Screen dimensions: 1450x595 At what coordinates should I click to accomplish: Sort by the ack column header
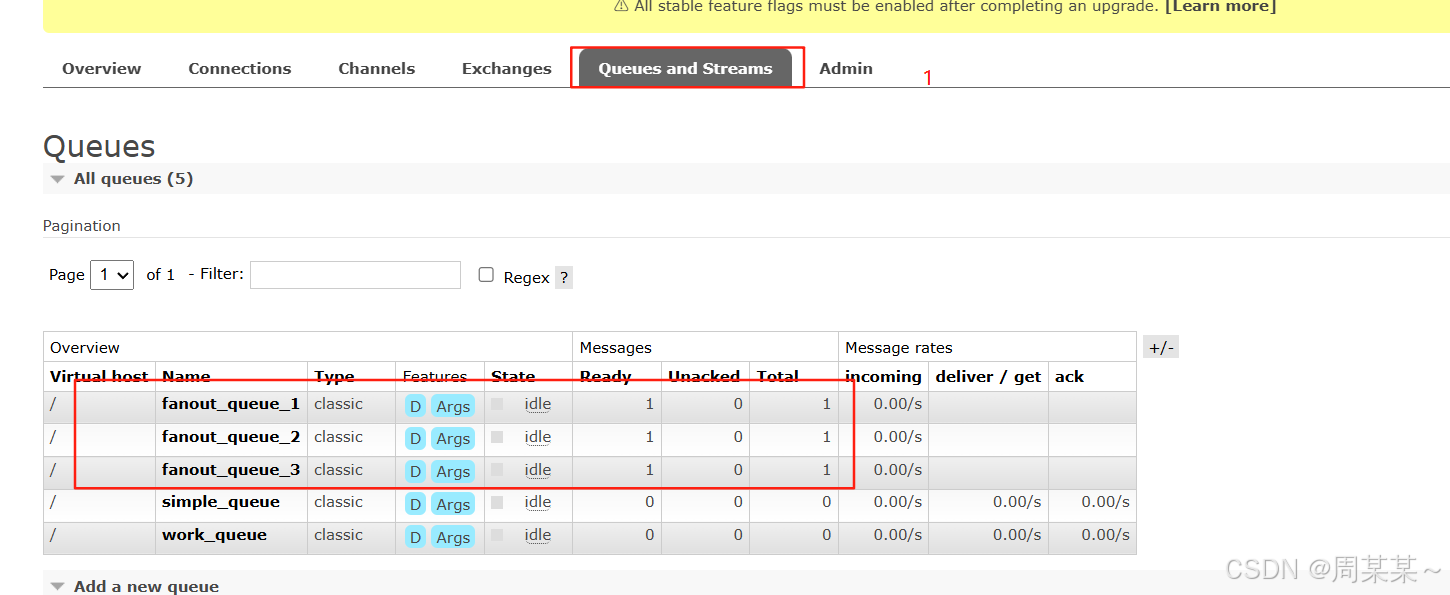click(1069, 377)
